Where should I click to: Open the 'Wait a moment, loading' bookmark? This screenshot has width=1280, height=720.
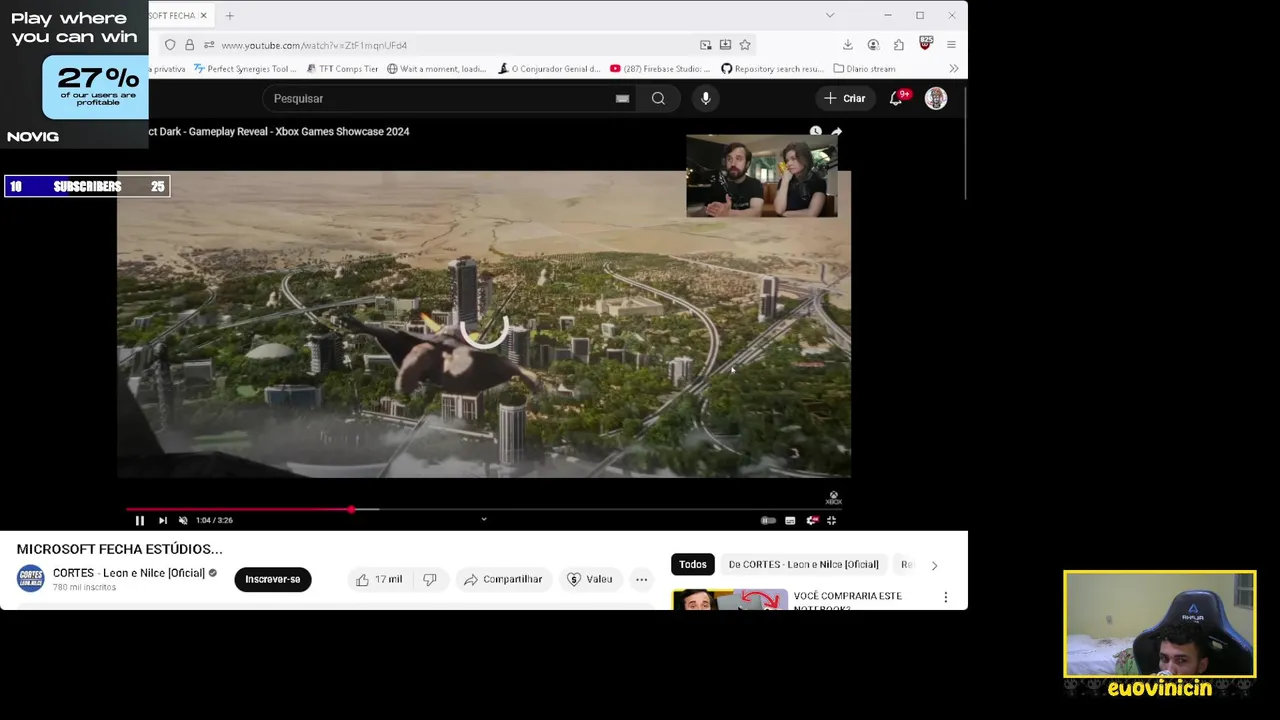click(436, 69)
